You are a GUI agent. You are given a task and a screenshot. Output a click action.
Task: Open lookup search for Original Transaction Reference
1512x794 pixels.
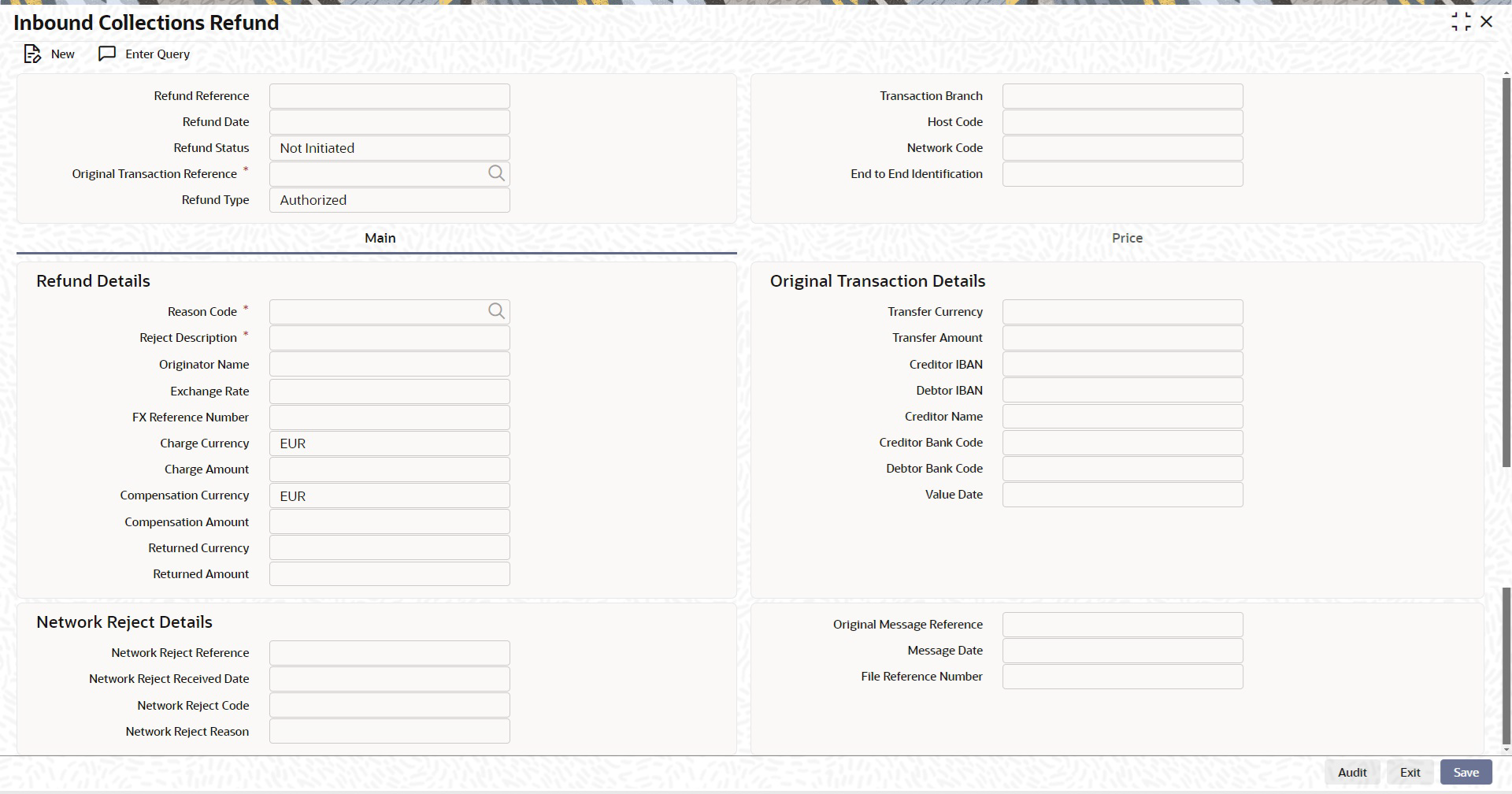point(496,173)
